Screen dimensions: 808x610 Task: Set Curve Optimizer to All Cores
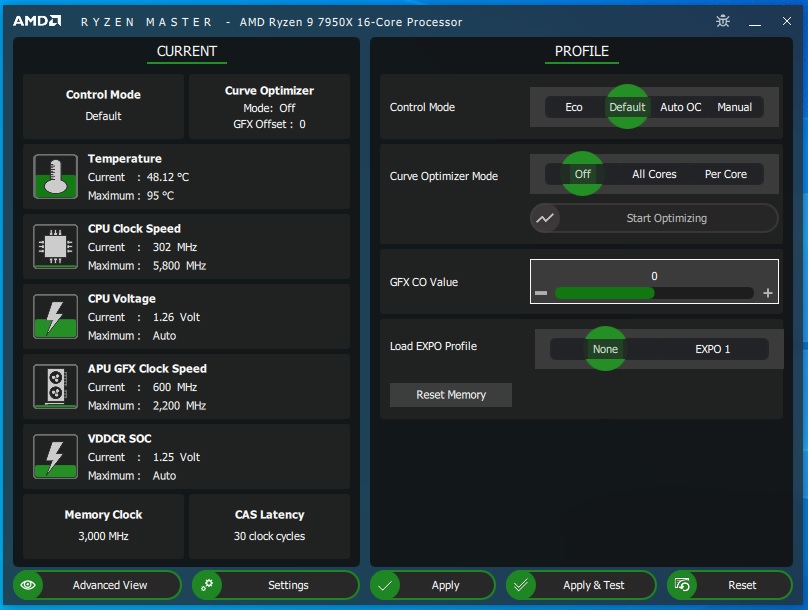click(x=654, y=174)
